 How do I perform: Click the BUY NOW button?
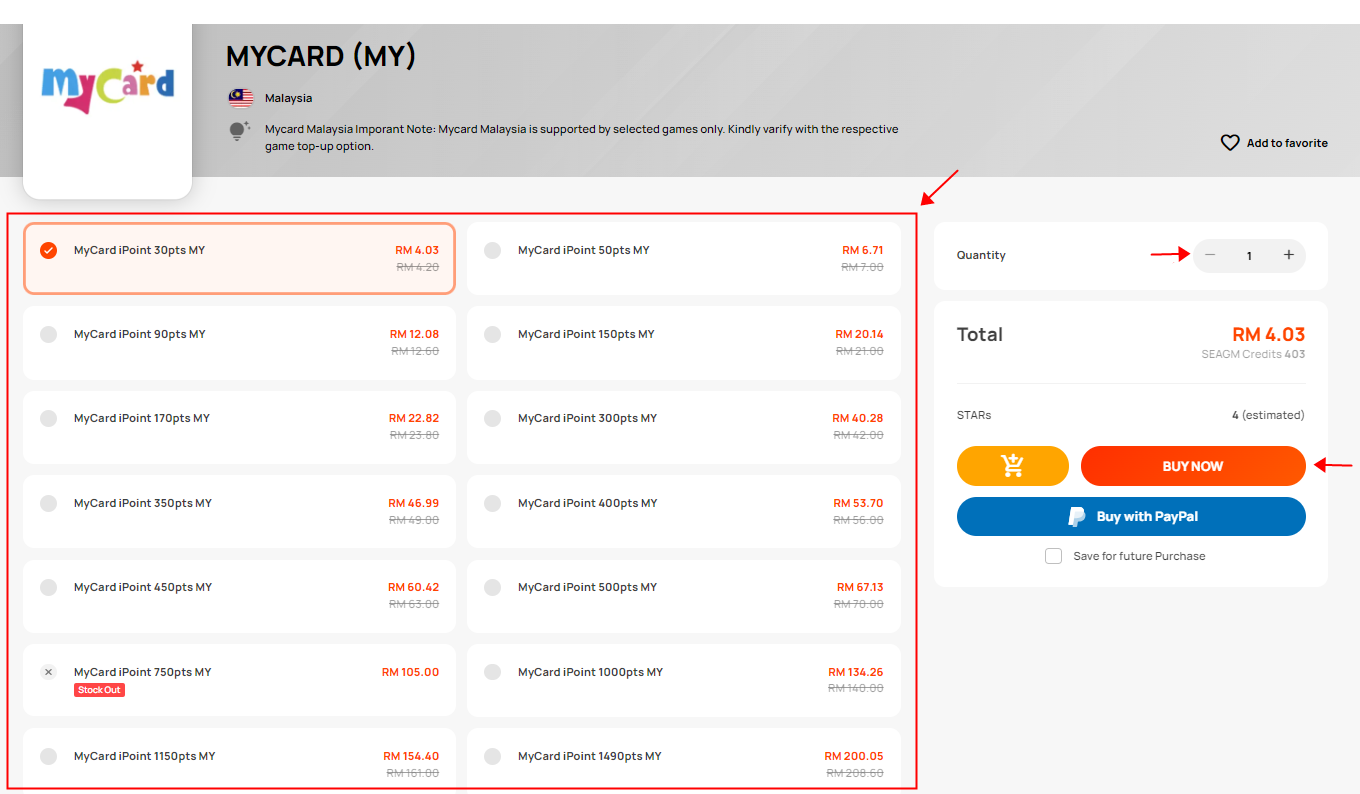pos(1193,466)
